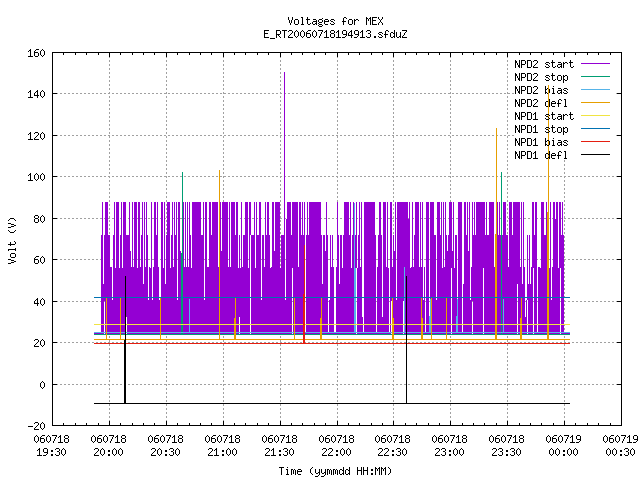The height and width of the screenshot is (480, 640).
Task: Click the 160 y-axis tick label
Action: [x=36, y=53]
